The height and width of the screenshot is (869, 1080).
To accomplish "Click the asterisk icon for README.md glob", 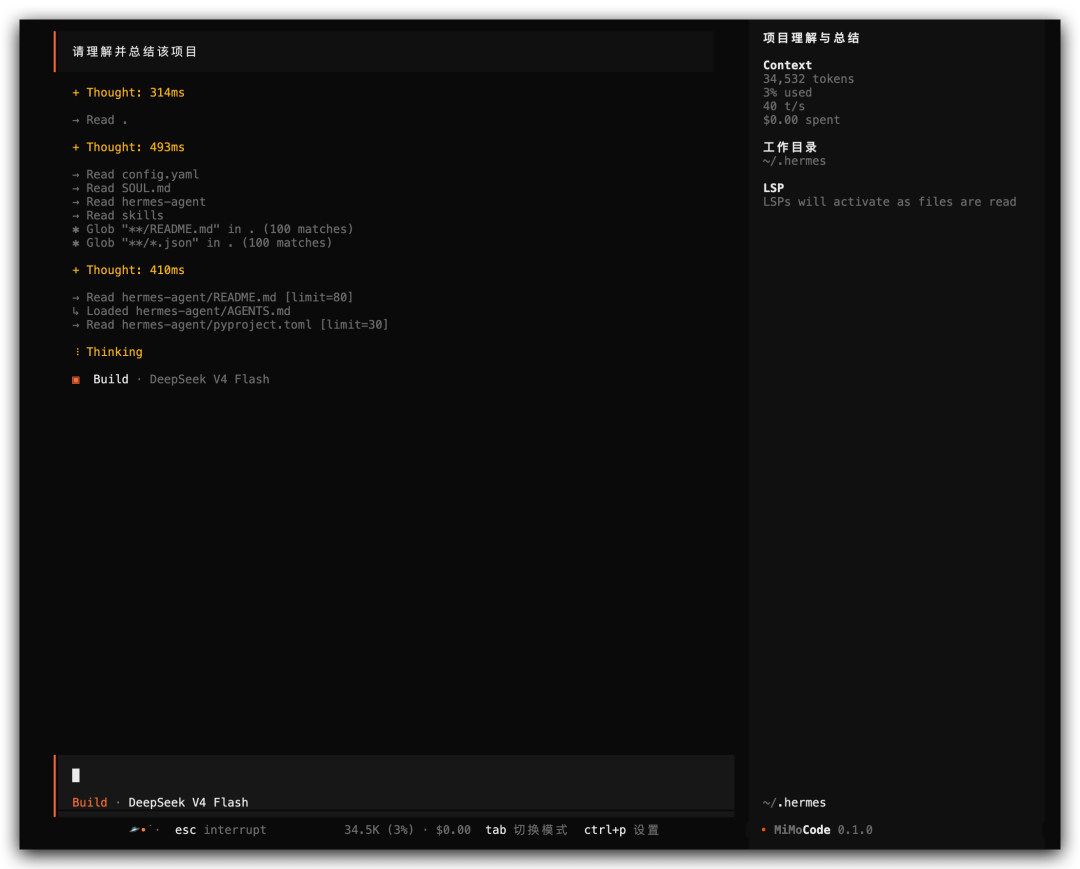I will [76, 229].
